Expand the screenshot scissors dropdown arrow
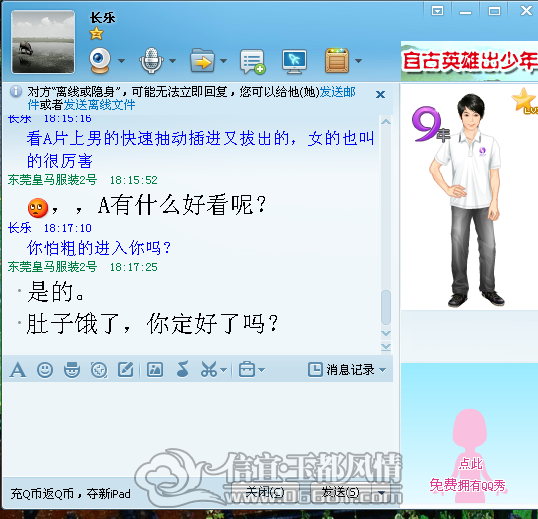The height and width of the screenshot is (519, 538). pyautogui.click(x=223, y=370)
